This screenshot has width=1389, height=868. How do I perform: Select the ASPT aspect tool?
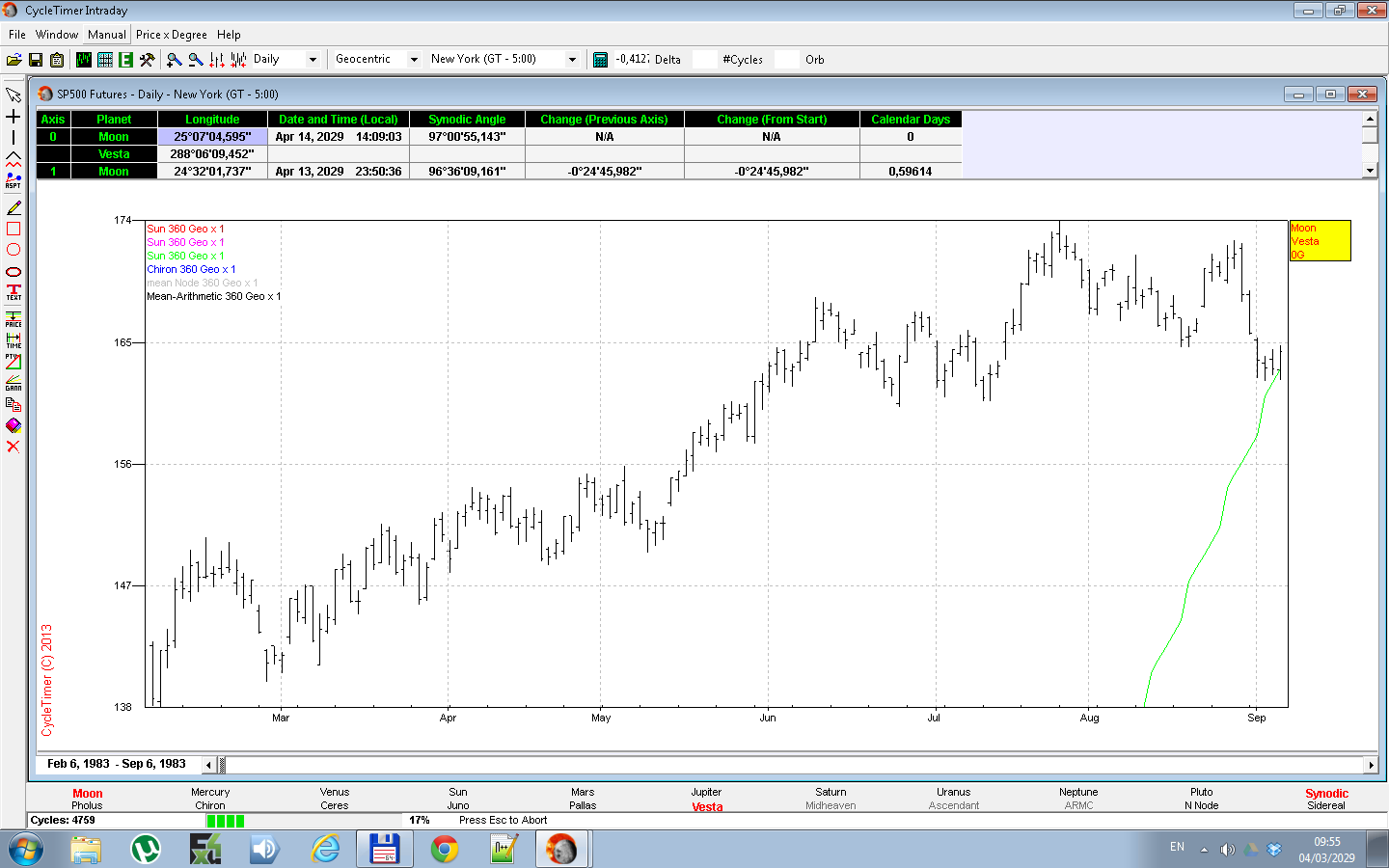click(x=14, y=180)
